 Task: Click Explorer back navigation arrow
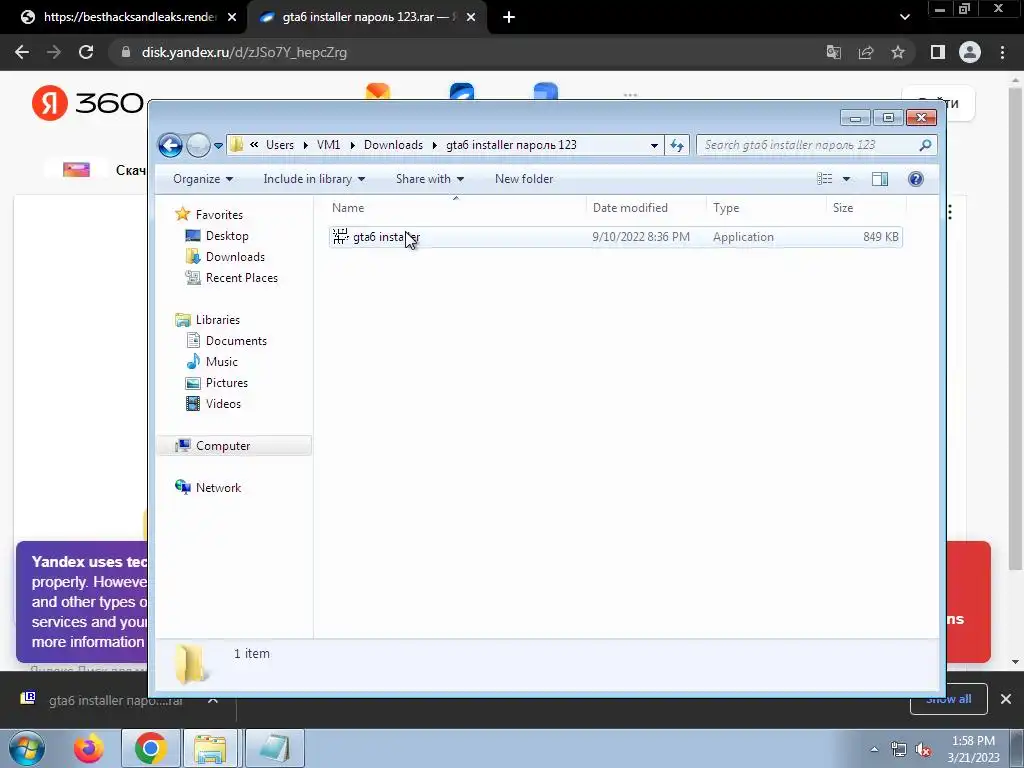pyautogui.click(x=170, y=145)
